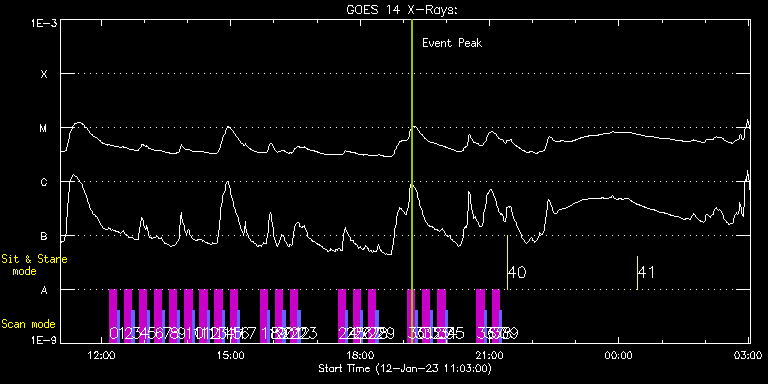
Task: Click the 1E-3 top axis value
Action: (x=44, y=22)
